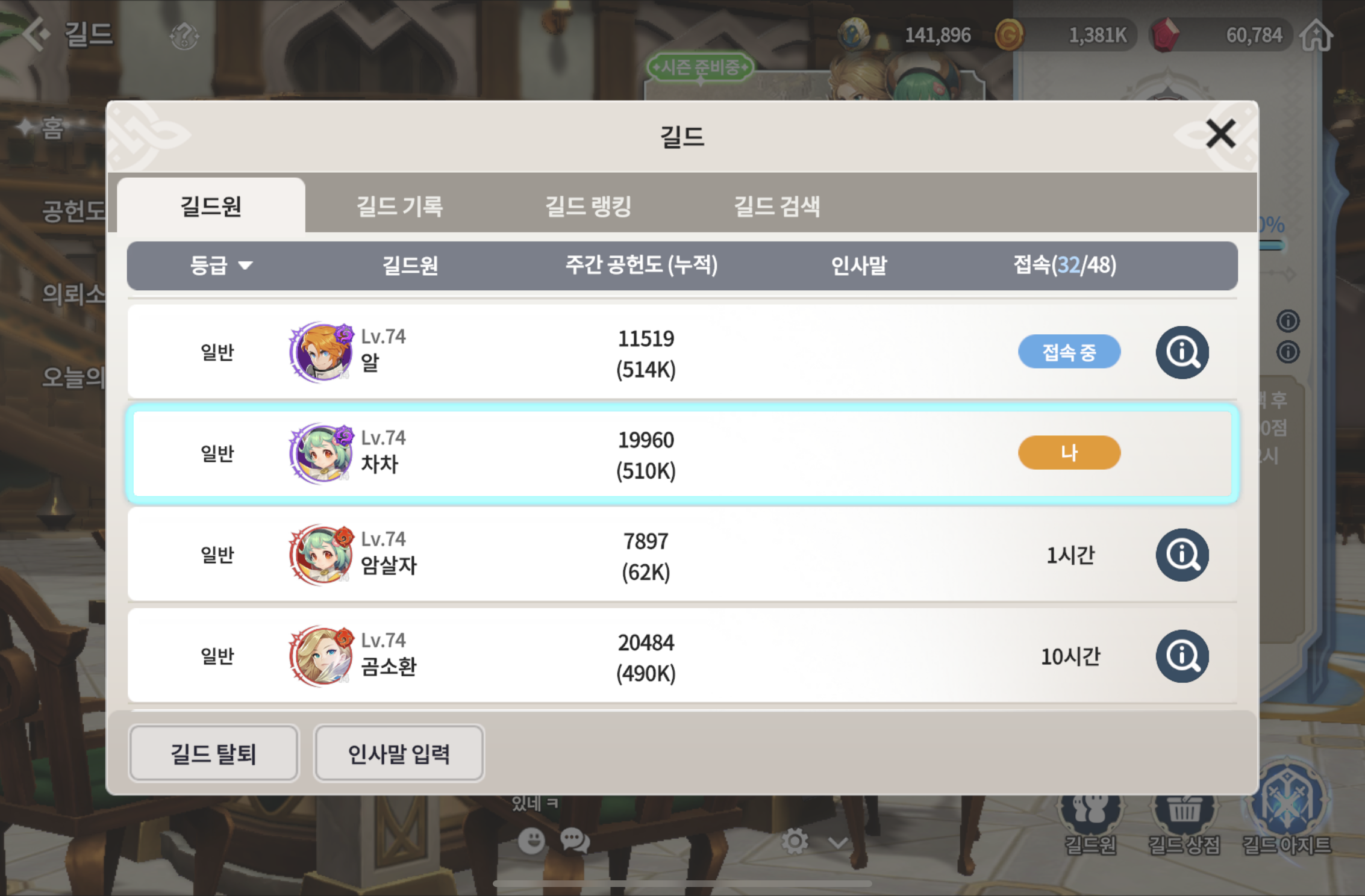The image size is (1365, 896).
Task: Open chat speech bubble icon
Action: tap(575, 841)
